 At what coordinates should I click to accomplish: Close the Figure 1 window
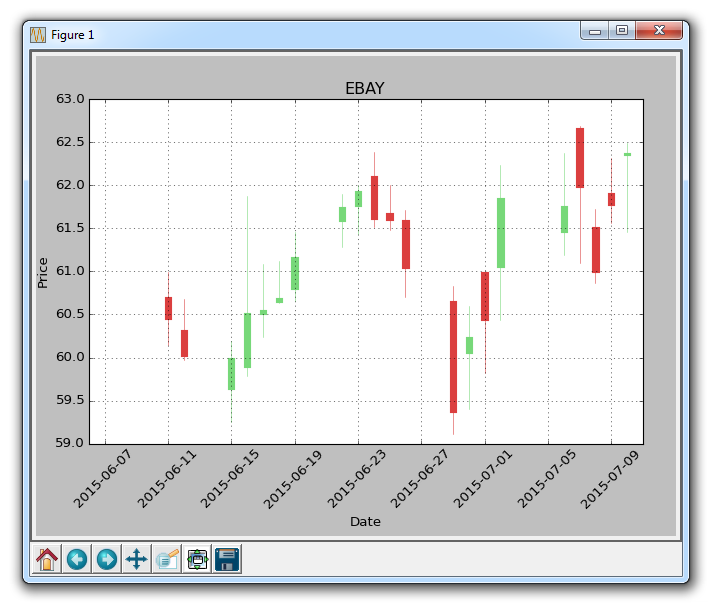point(660,32)
